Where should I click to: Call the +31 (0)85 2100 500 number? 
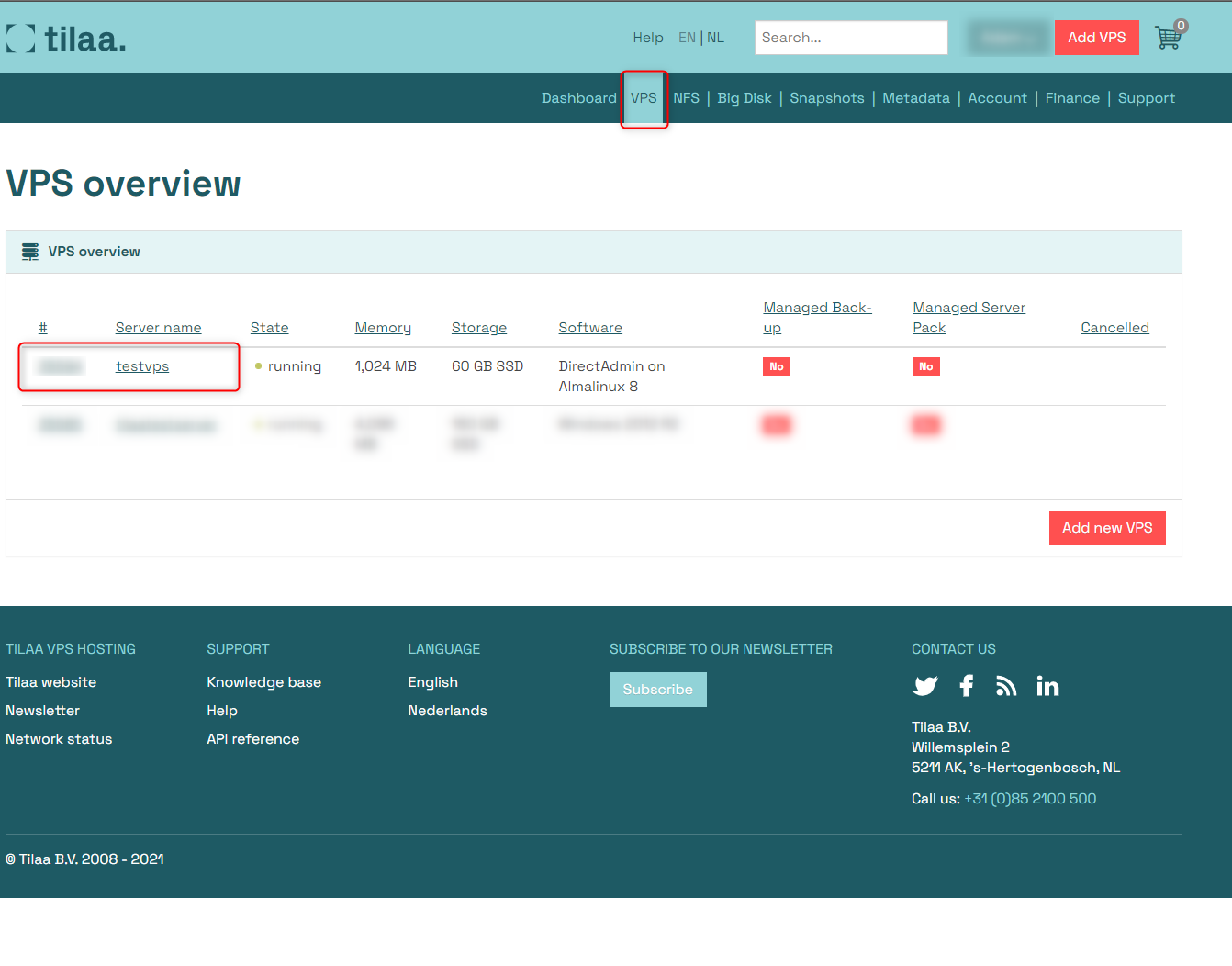pyautogui.click(x=1030, y=799)
